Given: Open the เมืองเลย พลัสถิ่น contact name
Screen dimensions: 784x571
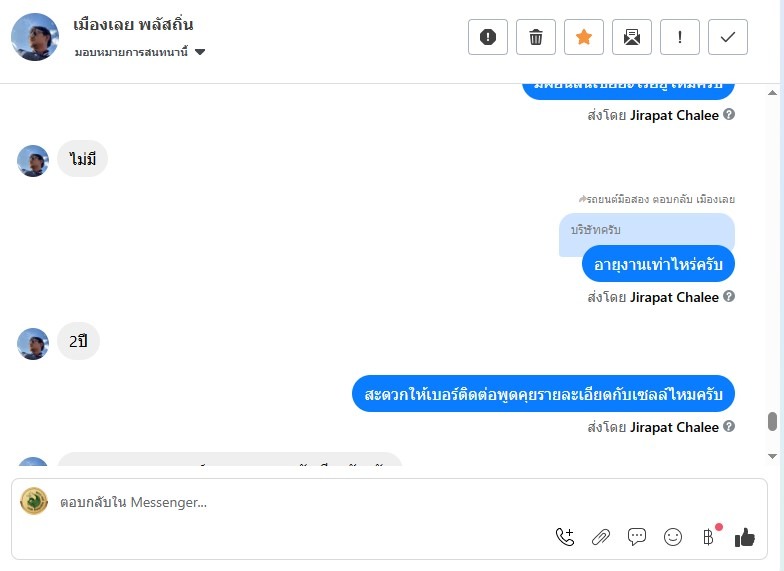Looking at the screenshot, I should click(133, 24).
